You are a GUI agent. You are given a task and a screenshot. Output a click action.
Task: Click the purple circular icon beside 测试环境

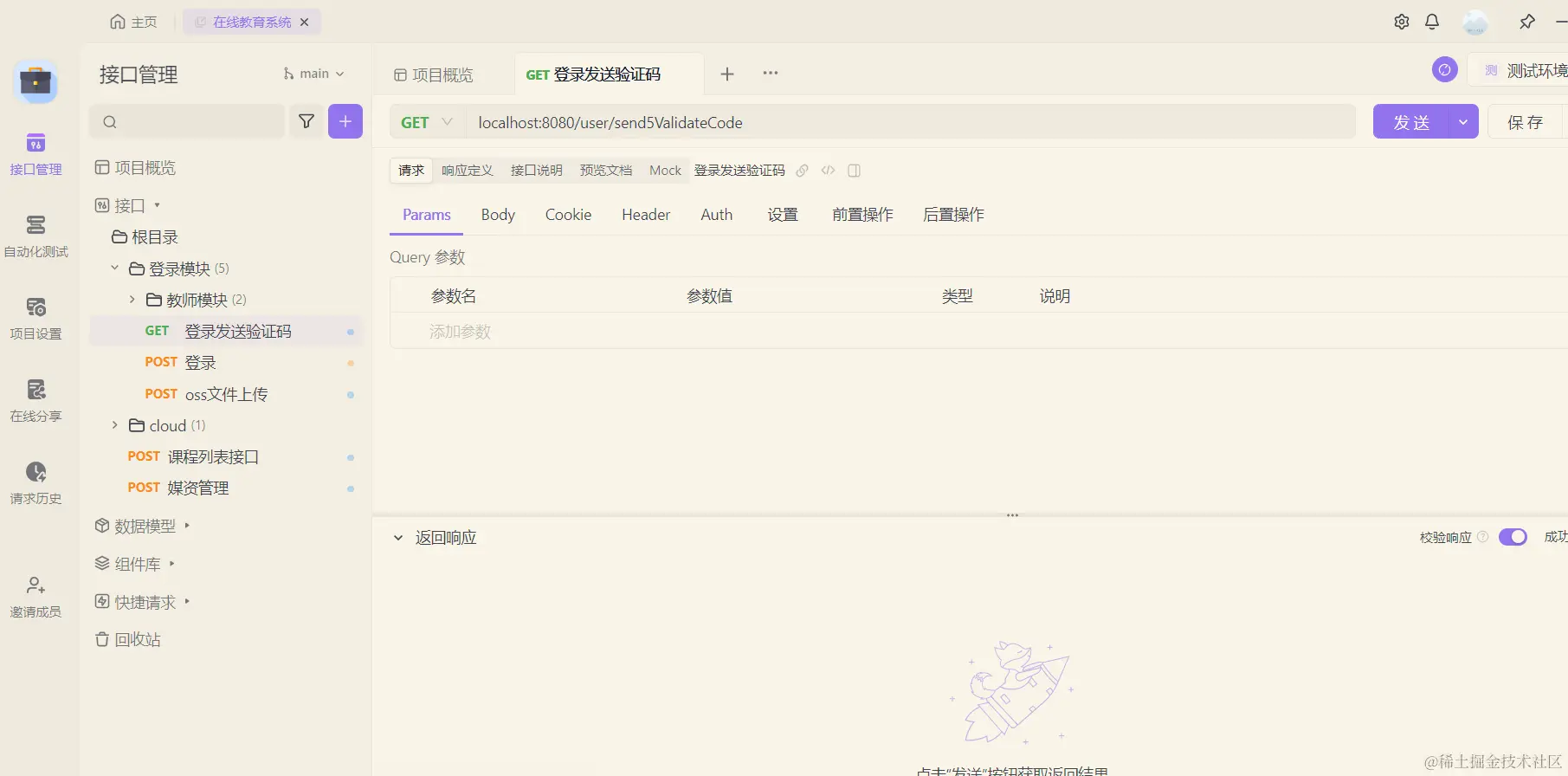[x=1445, y=70]
